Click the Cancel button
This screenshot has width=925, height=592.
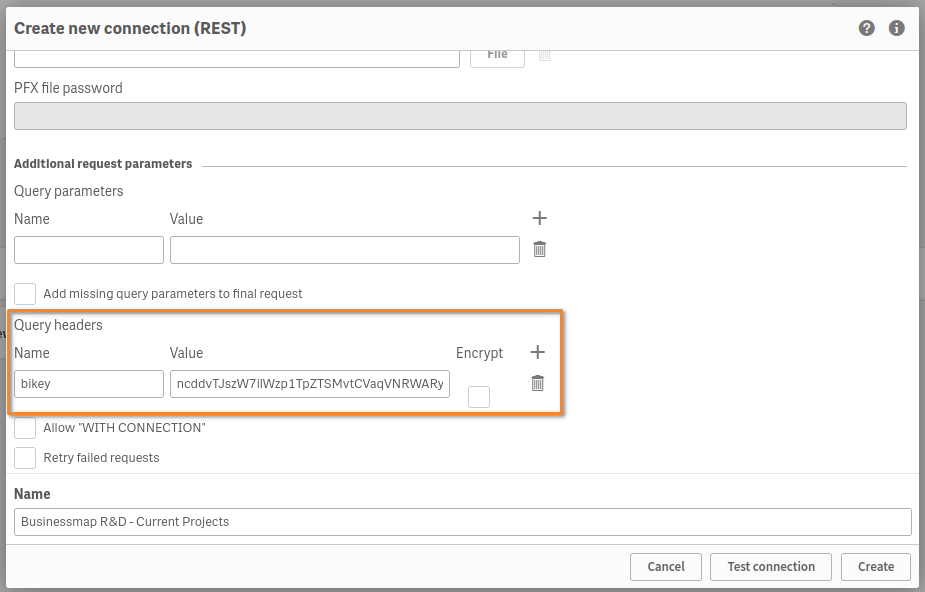tap(666, 566)
